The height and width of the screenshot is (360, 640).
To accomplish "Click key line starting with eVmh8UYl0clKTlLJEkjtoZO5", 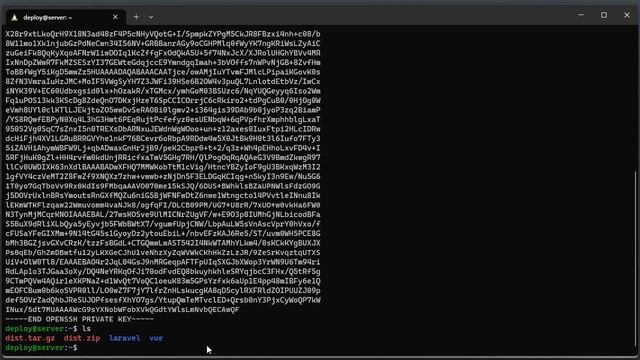I will point(163,110).
